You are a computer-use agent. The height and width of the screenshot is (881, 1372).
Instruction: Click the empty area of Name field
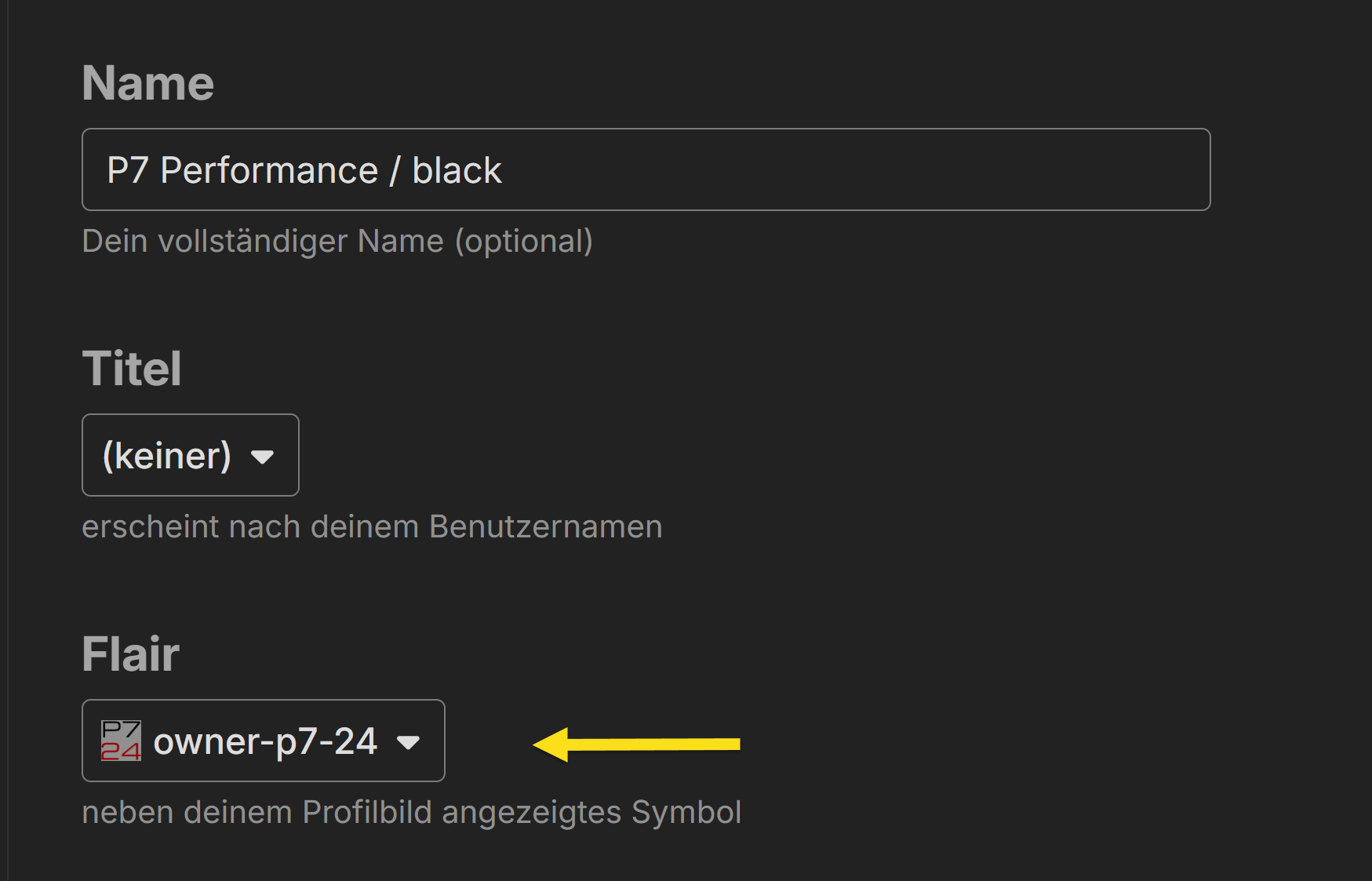(x=855, y=169)
